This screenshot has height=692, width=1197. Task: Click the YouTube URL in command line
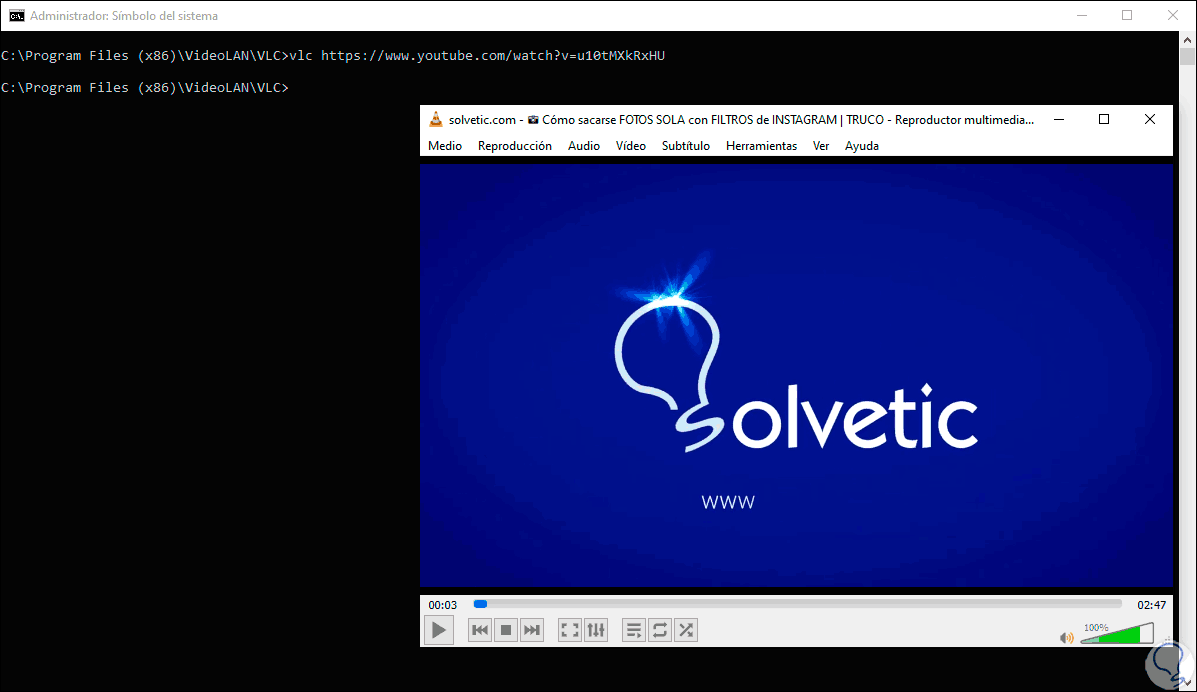[492, 56]
